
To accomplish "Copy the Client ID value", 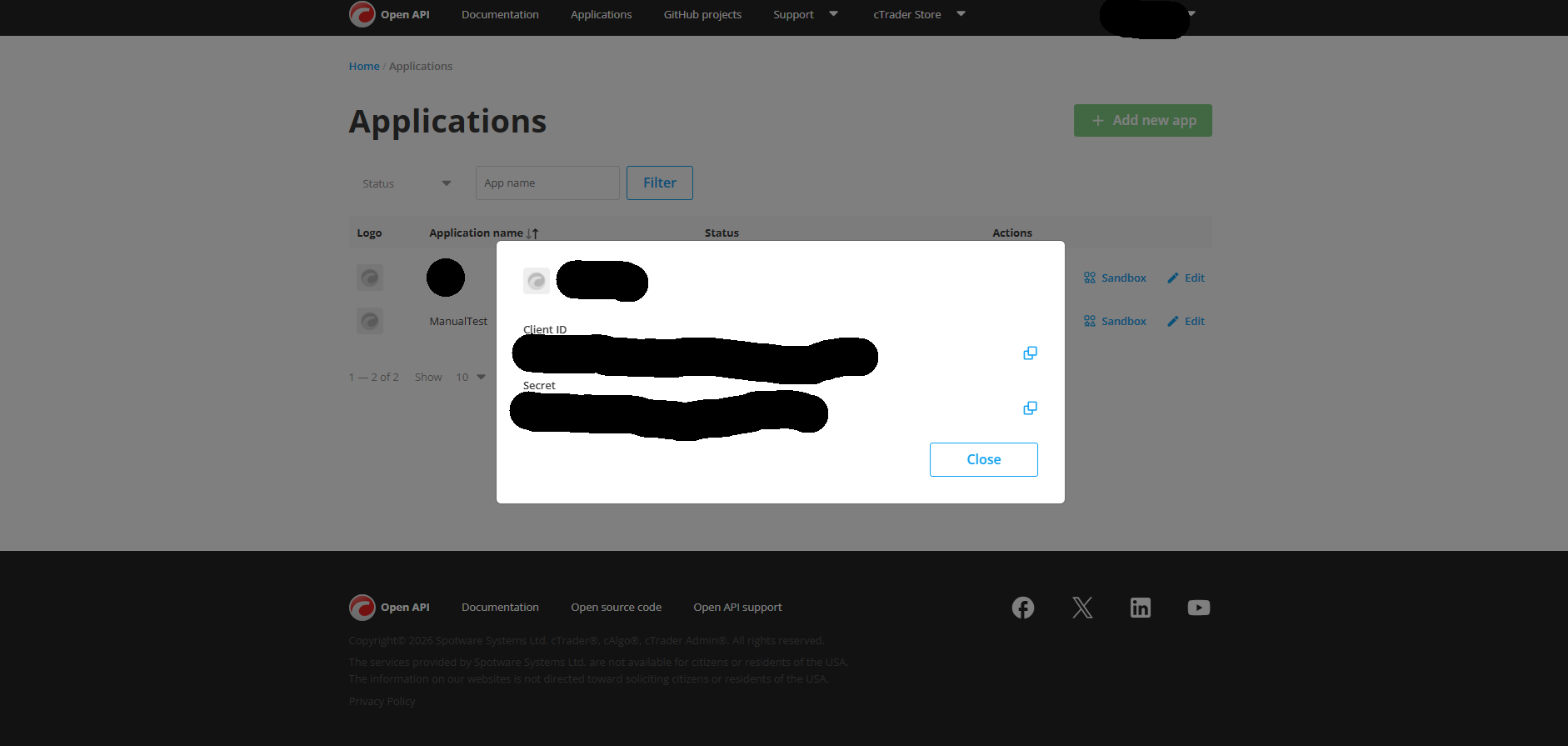I will coord(1030,353).
